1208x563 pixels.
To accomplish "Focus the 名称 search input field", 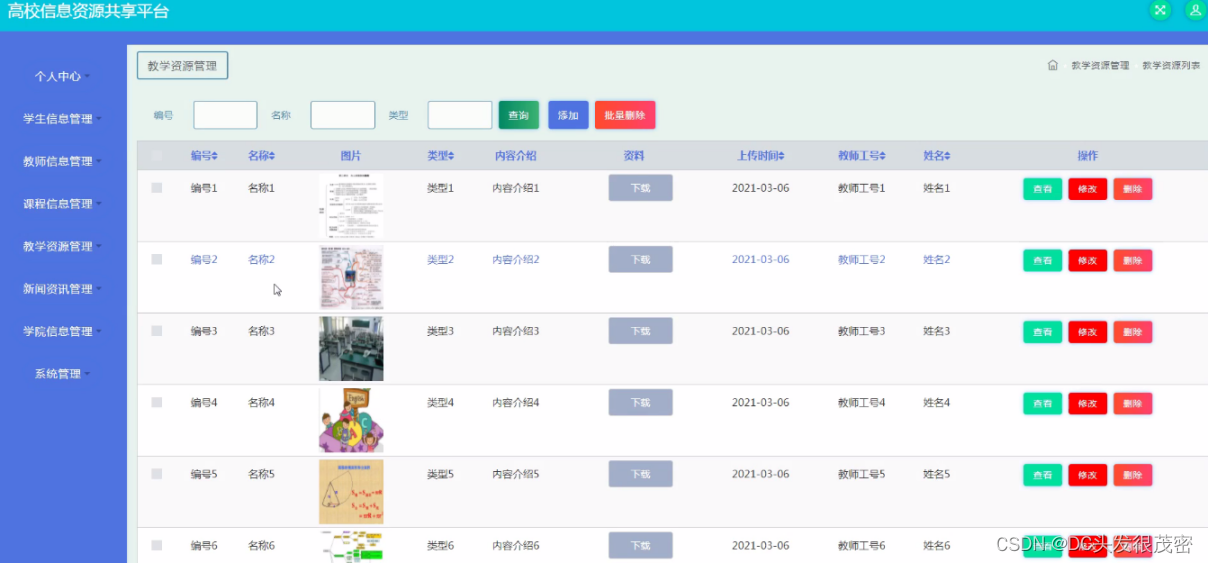I will (x=343, y=115).
